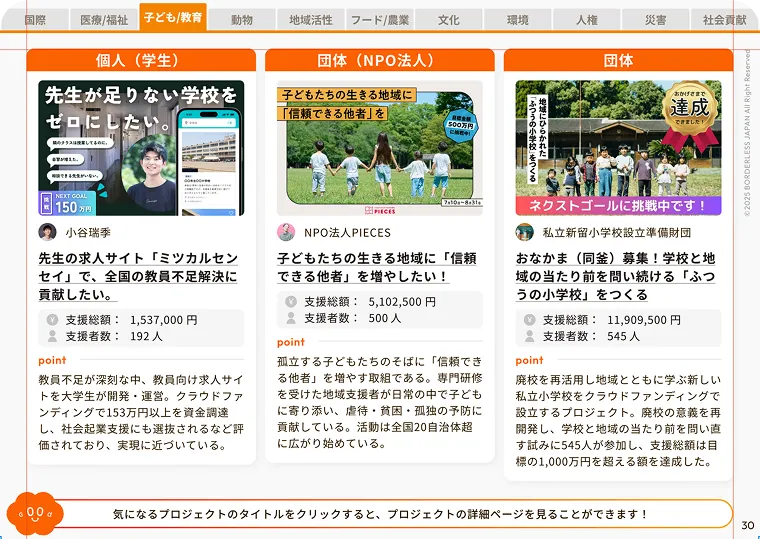The height and width of the screenshot is (539, 760).
Task: Open the 「ふつうの小学校」をつくる project title link
Action: (x=615, y=277)
